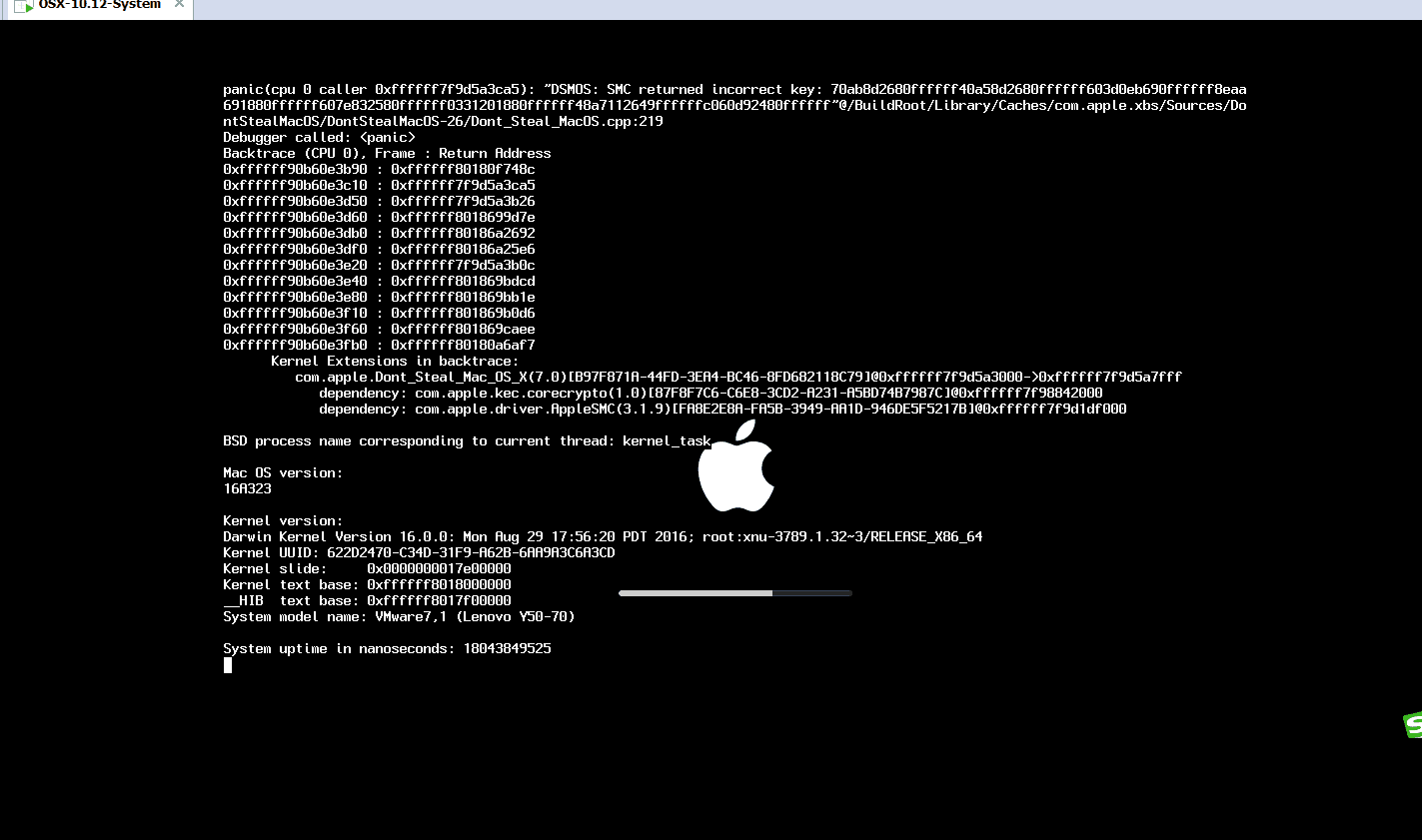Screen dimensions: 1422x840
Task: Click backtrace row with return address 0xffffff7f9d5a3ca5
Action: [x=379, y=185]
